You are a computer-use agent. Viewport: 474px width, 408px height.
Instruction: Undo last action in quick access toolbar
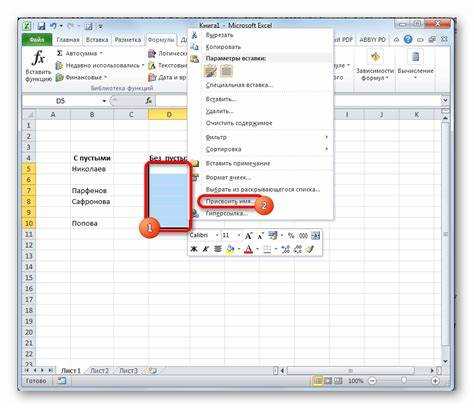(53, 26)
